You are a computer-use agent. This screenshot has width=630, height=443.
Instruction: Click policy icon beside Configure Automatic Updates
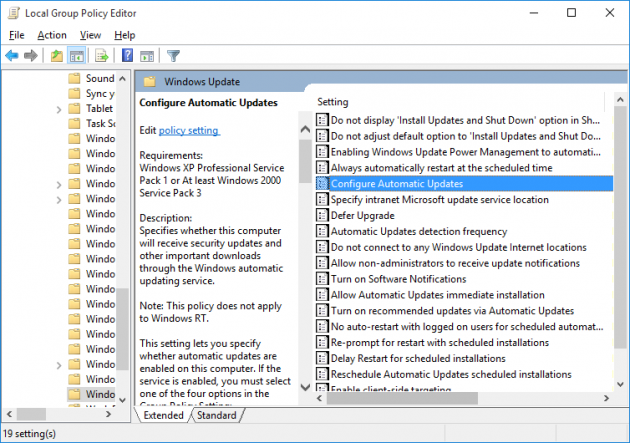coord(322,184)
